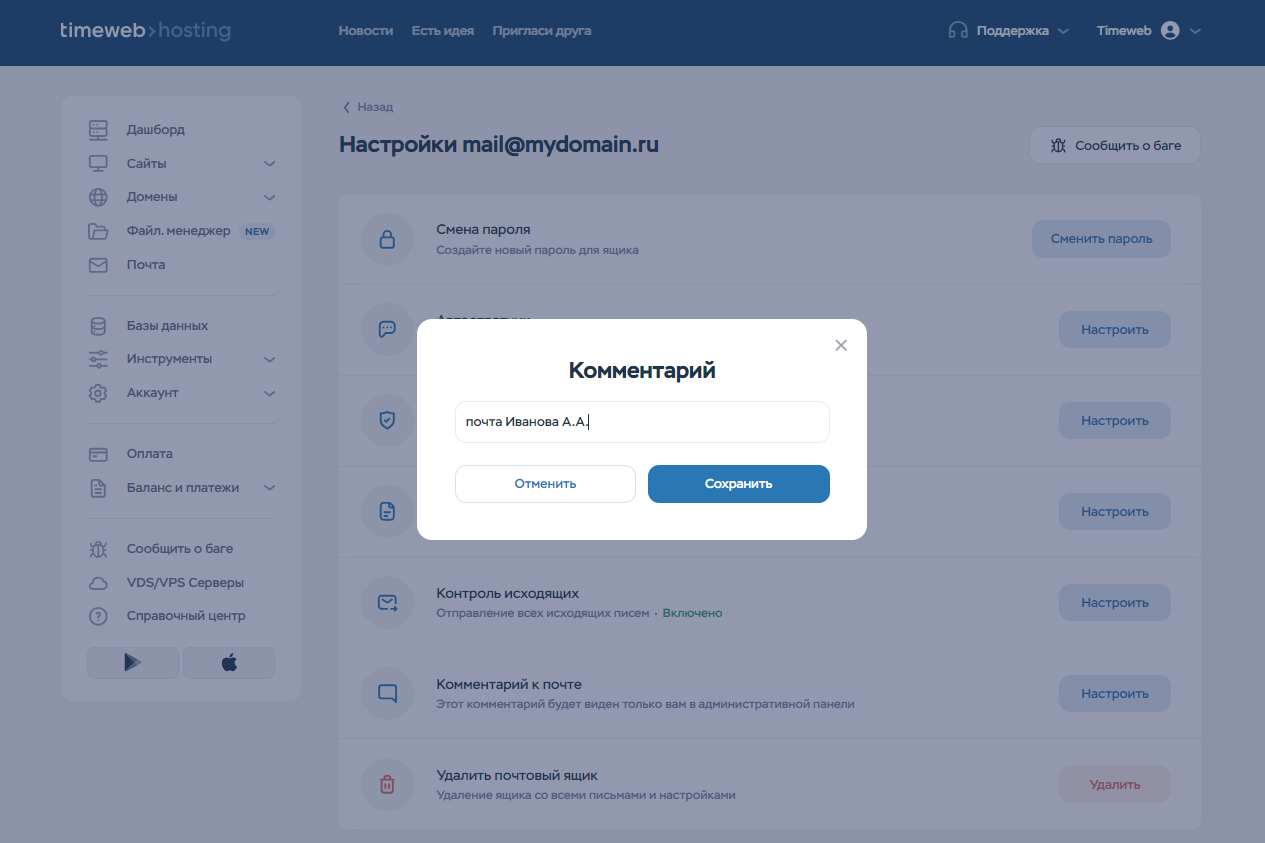Open the Поддержка dropdown menu

1012,31
